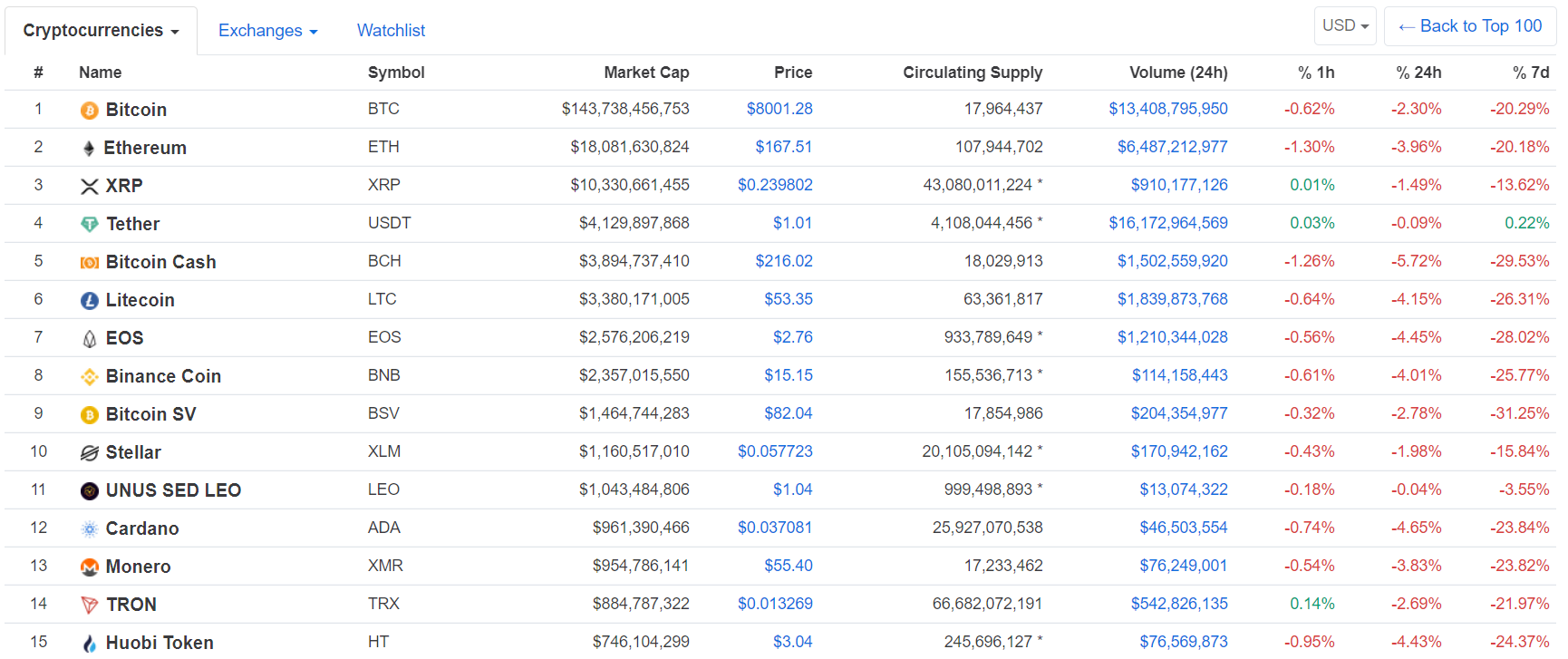
Task: Click the orange Bitcoin coin icon
Action: pos(89,111)
